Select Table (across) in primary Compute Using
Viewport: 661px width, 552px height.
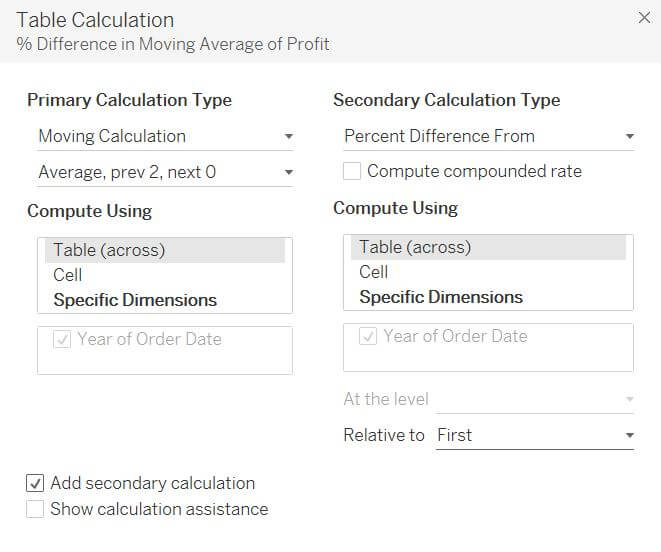click(109, 250)
